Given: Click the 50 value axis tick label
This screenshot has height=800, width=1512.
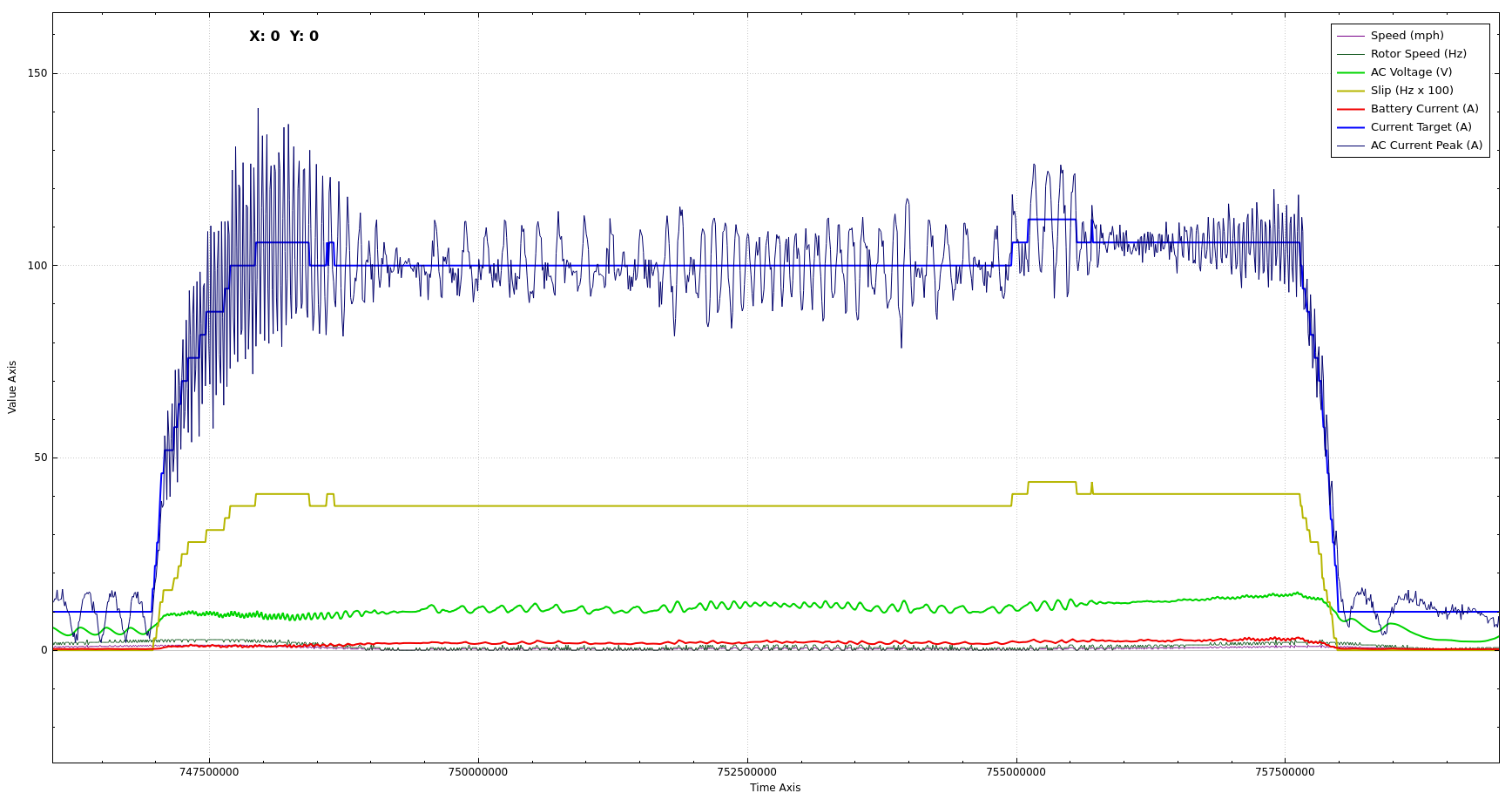Looking at the screenshot, I should (41, 458).
